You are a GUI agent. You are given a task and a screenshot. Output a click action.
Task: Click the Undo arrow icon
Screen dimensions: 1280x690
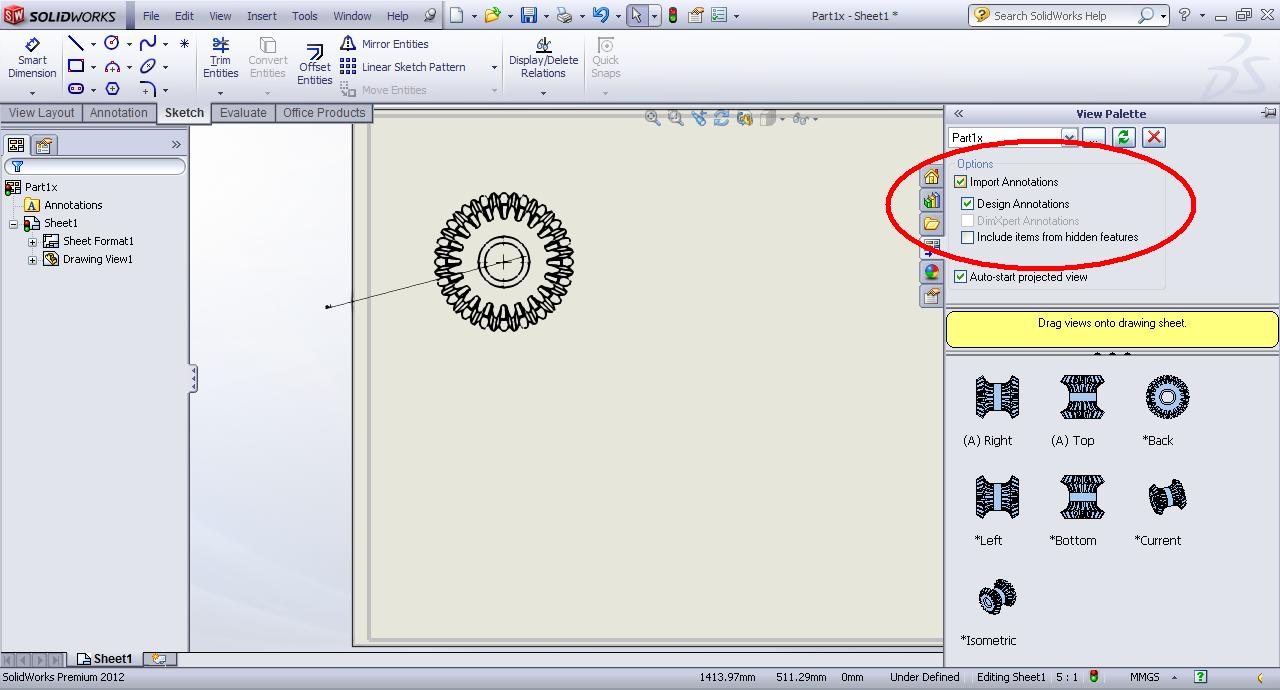(x=600, y=15)
